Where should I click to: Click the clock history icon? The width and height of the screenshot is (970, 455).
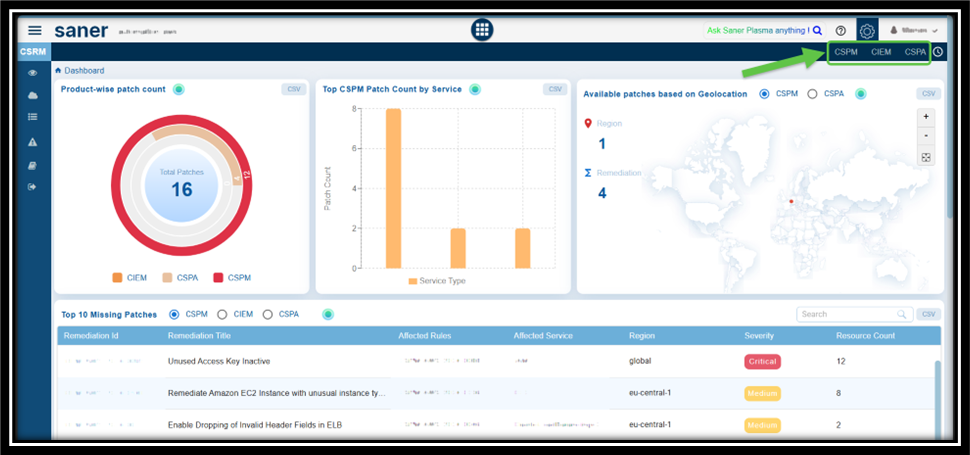tap(938, 52)
